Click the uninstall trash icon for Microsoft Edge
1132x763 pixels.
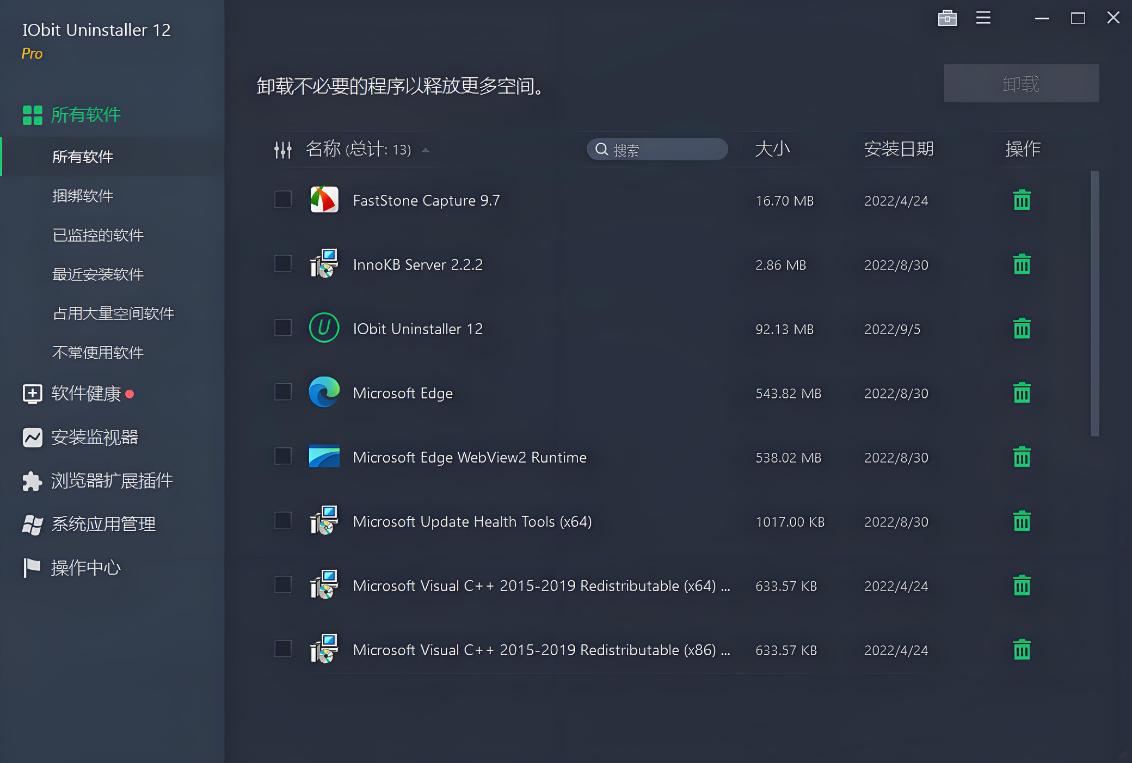point(1021,393)
